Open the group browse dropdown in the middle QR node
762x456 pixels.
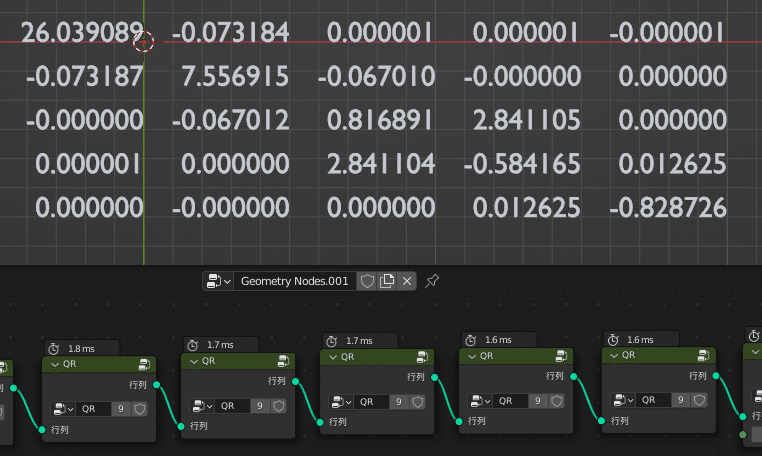[x=341, y=402]
